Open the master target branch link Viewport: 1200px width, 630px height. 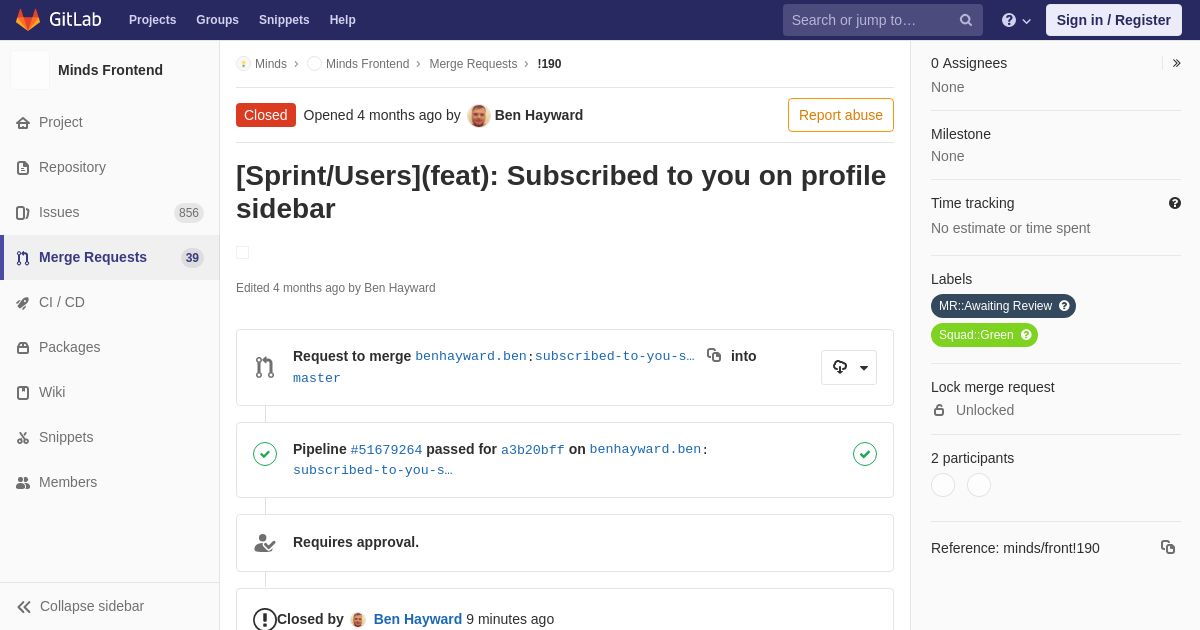[x=317, y=378]
